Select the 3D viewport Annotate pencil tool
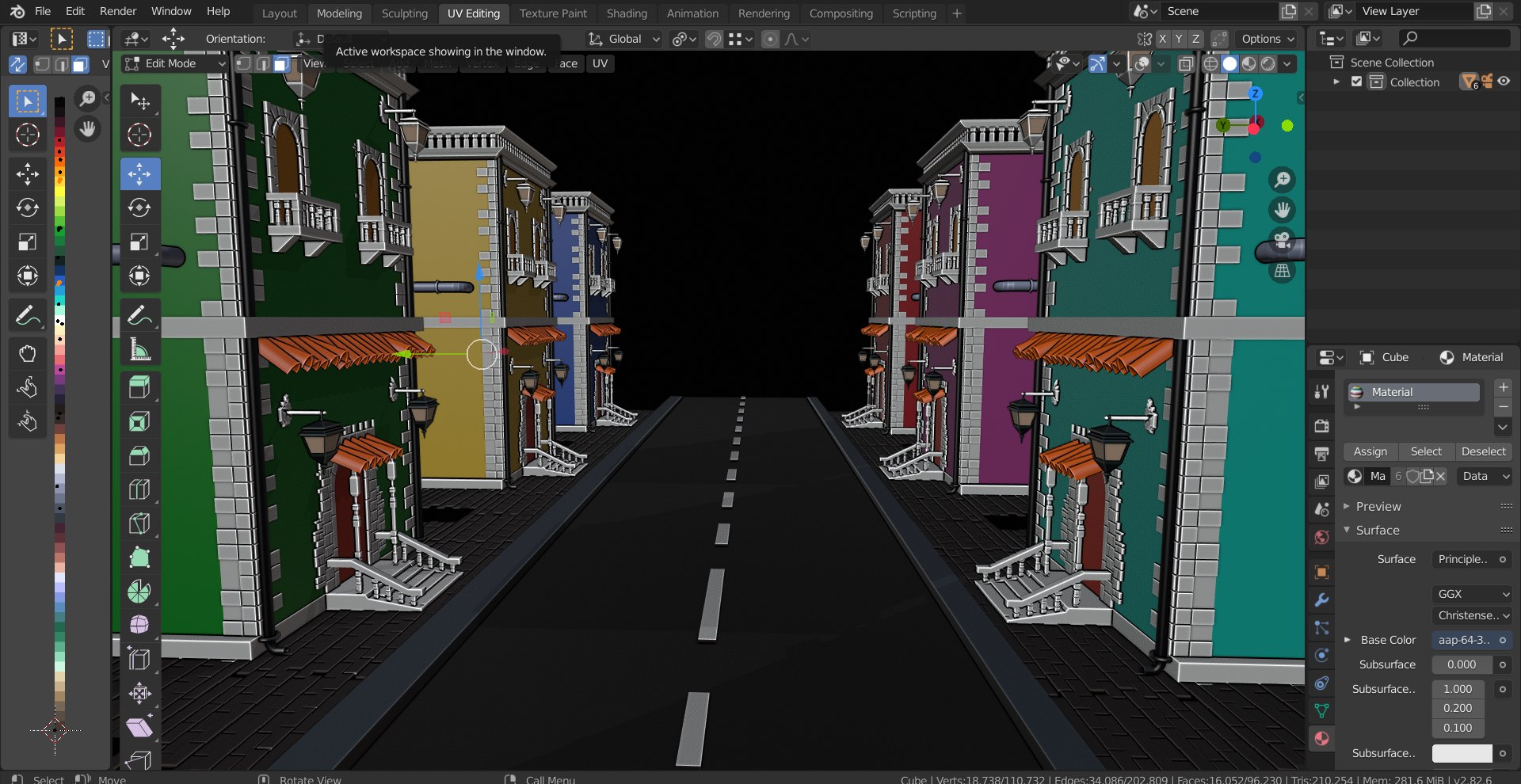 click(139, 315)
